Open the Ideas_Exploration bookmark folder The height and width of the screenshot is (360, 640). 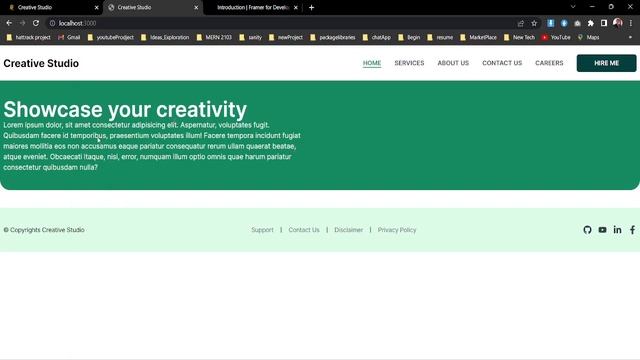click(x=165, y=37)
